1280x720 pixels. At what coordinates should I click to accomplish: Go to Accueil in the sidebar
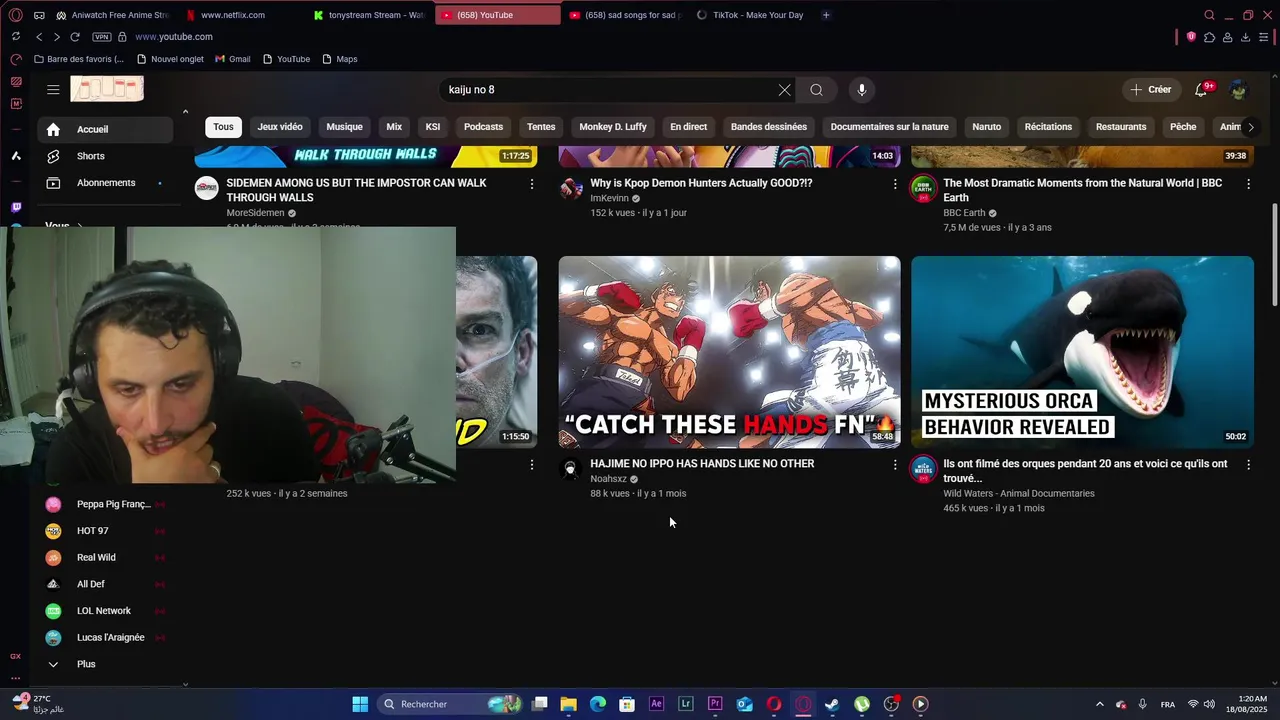105,129
